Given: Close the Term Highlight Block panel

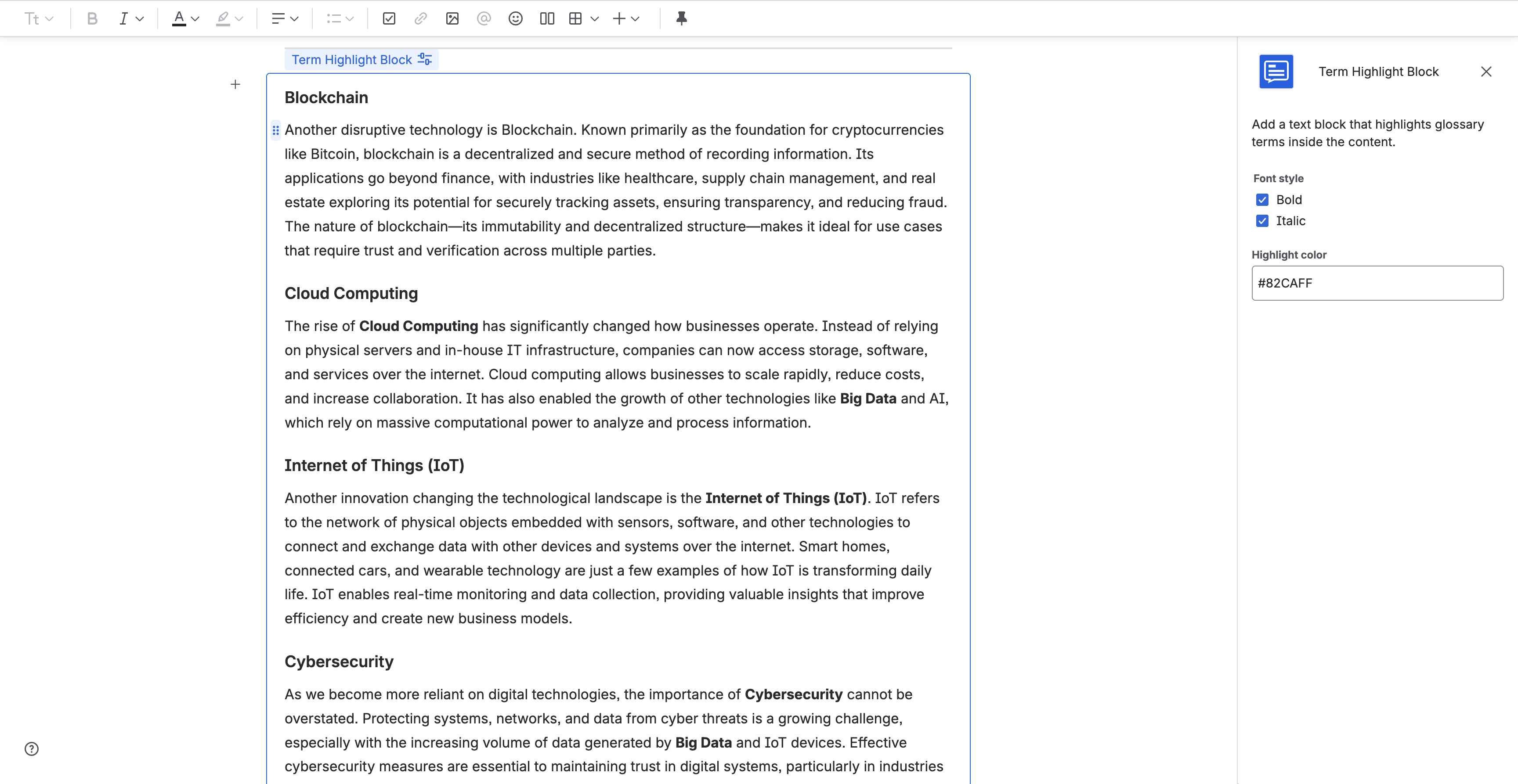Looking at the screenshot, I should pos(1485,71).
